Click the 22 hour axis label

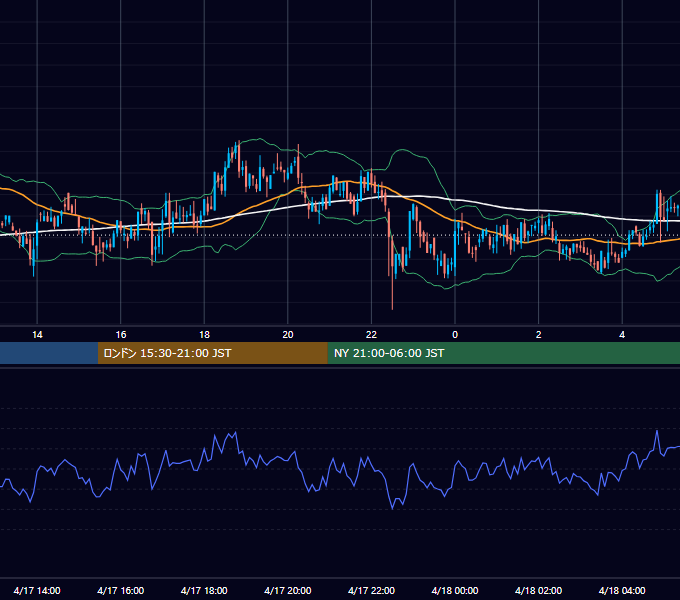371,335
